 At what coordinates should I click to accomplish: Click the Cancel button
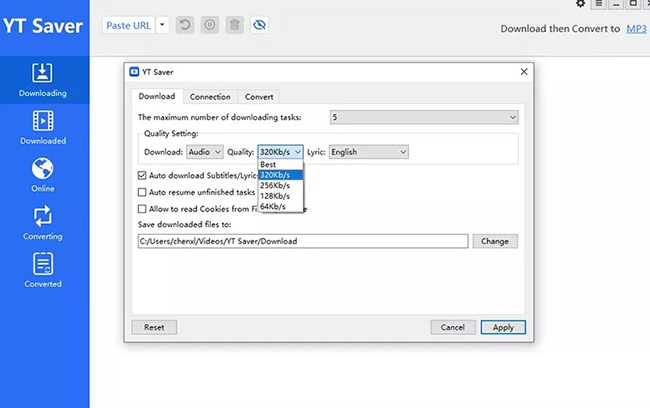tap(453, 327)
